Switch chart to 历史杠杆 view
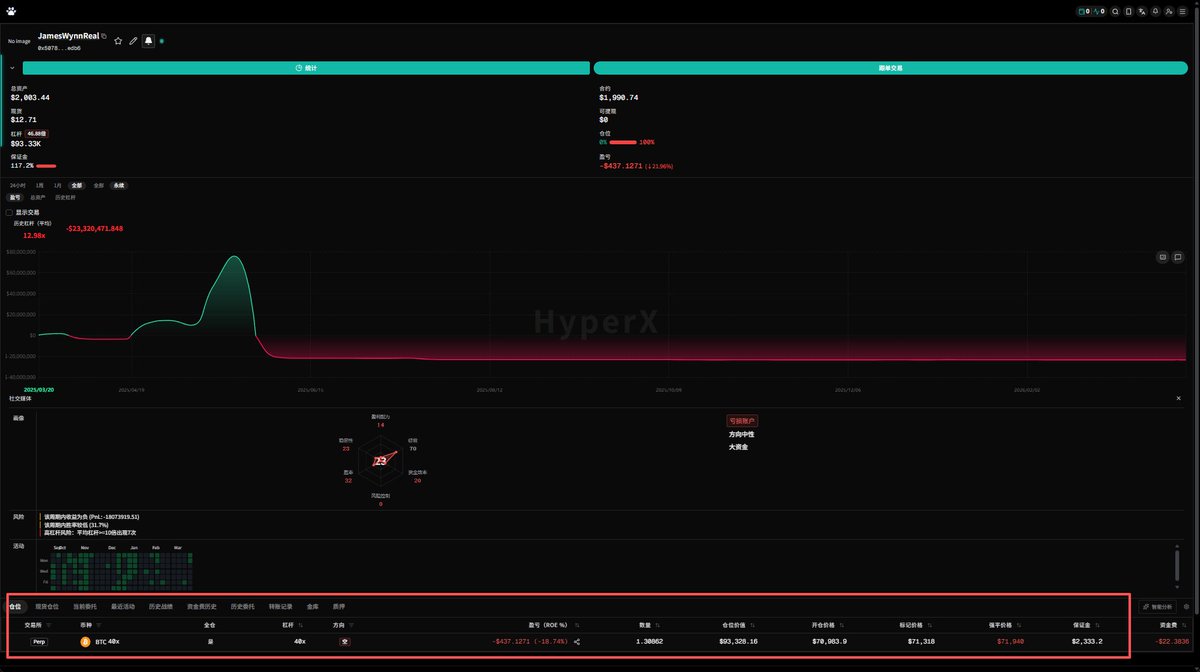Screen dimensions: 1200x672 [x=64, y=197]
